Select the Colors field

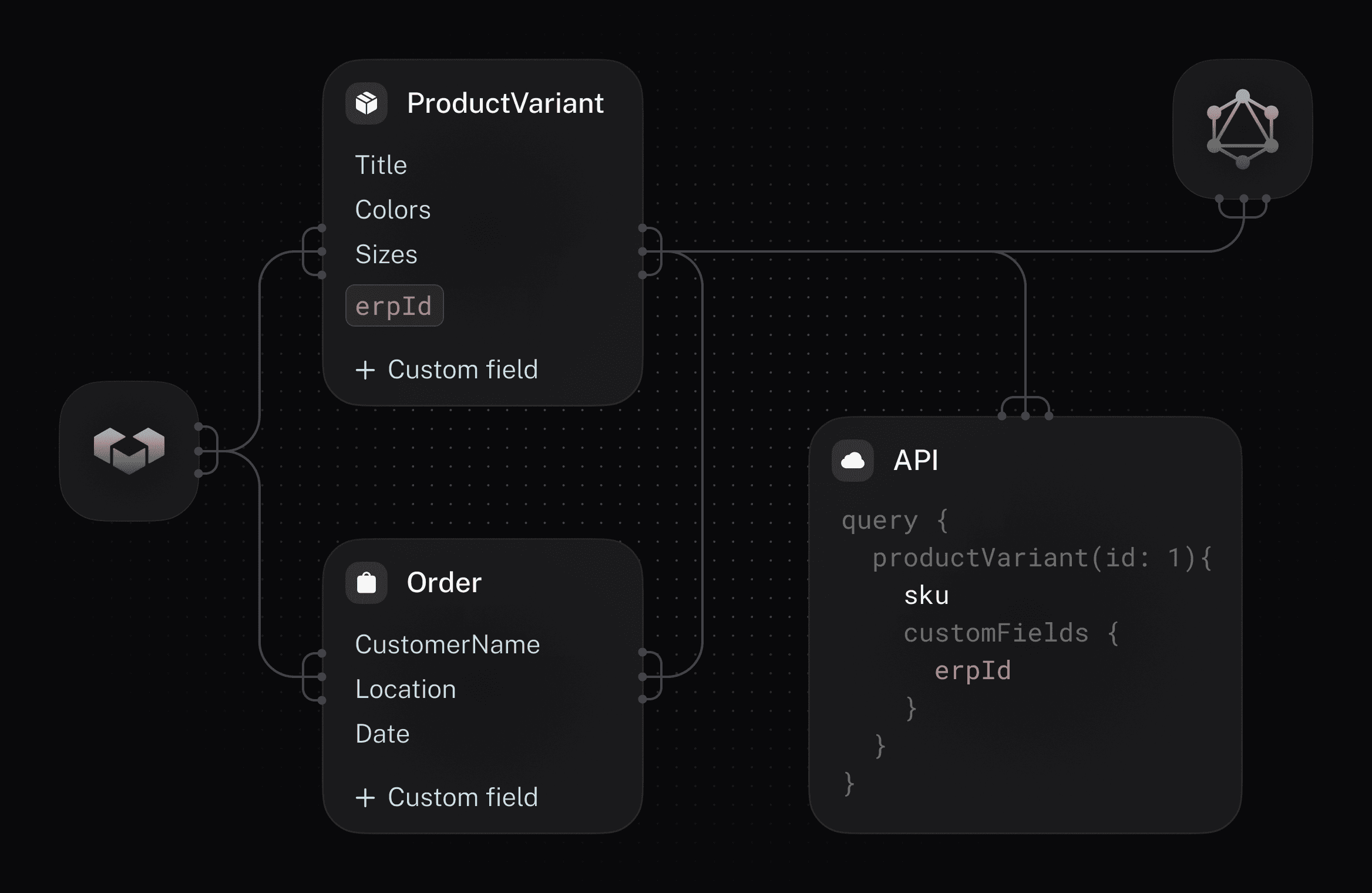coord(392,210)
